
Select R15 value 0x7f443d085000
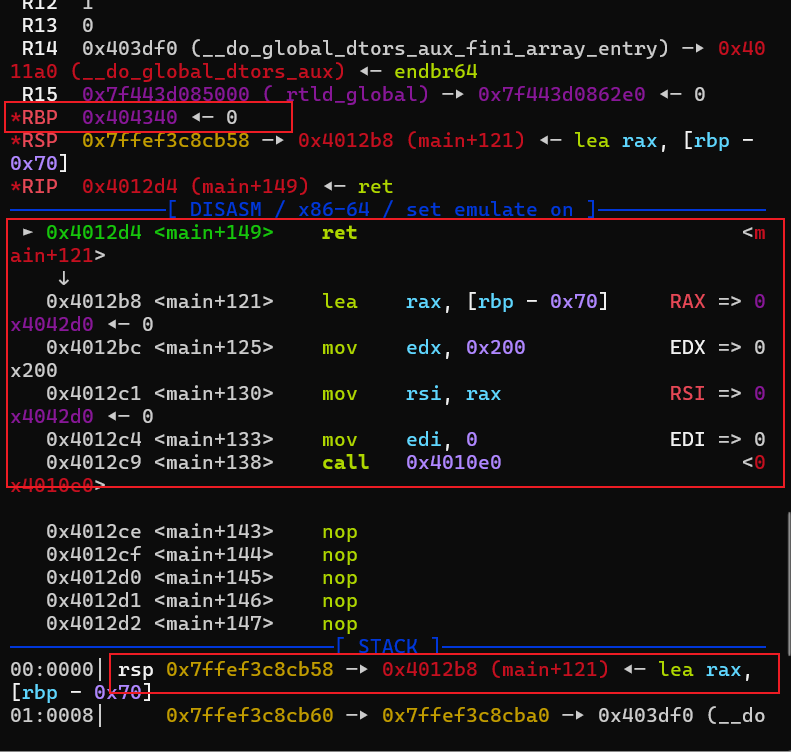pos(165,94)
